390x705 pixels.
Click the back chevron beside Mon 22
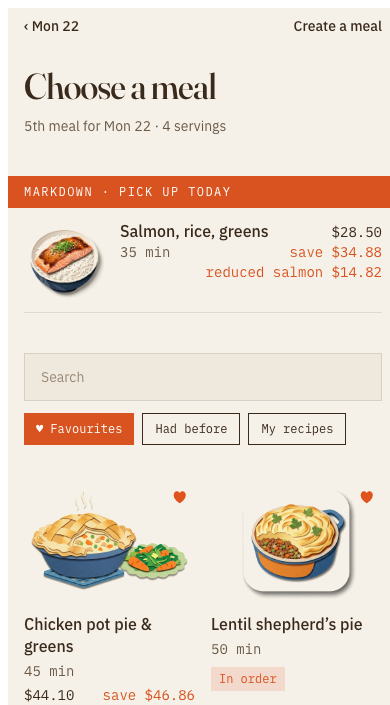pyautogui.click(x=26, y=27)
